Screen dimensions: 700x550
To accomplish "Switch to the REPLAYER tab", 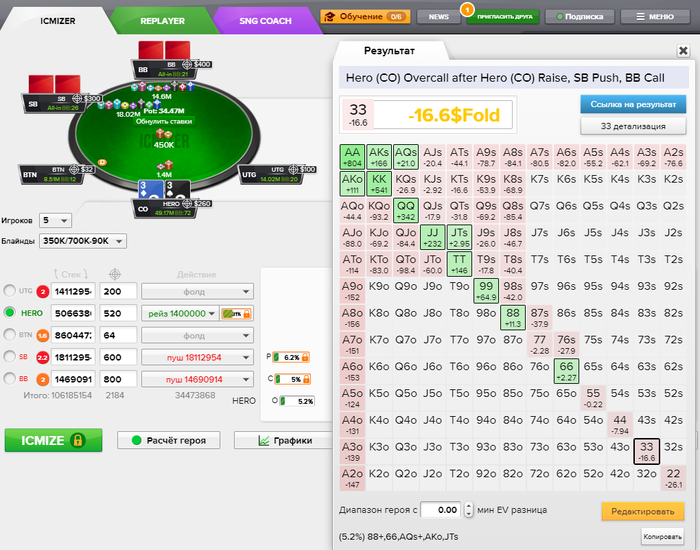I will click(162, 21).
